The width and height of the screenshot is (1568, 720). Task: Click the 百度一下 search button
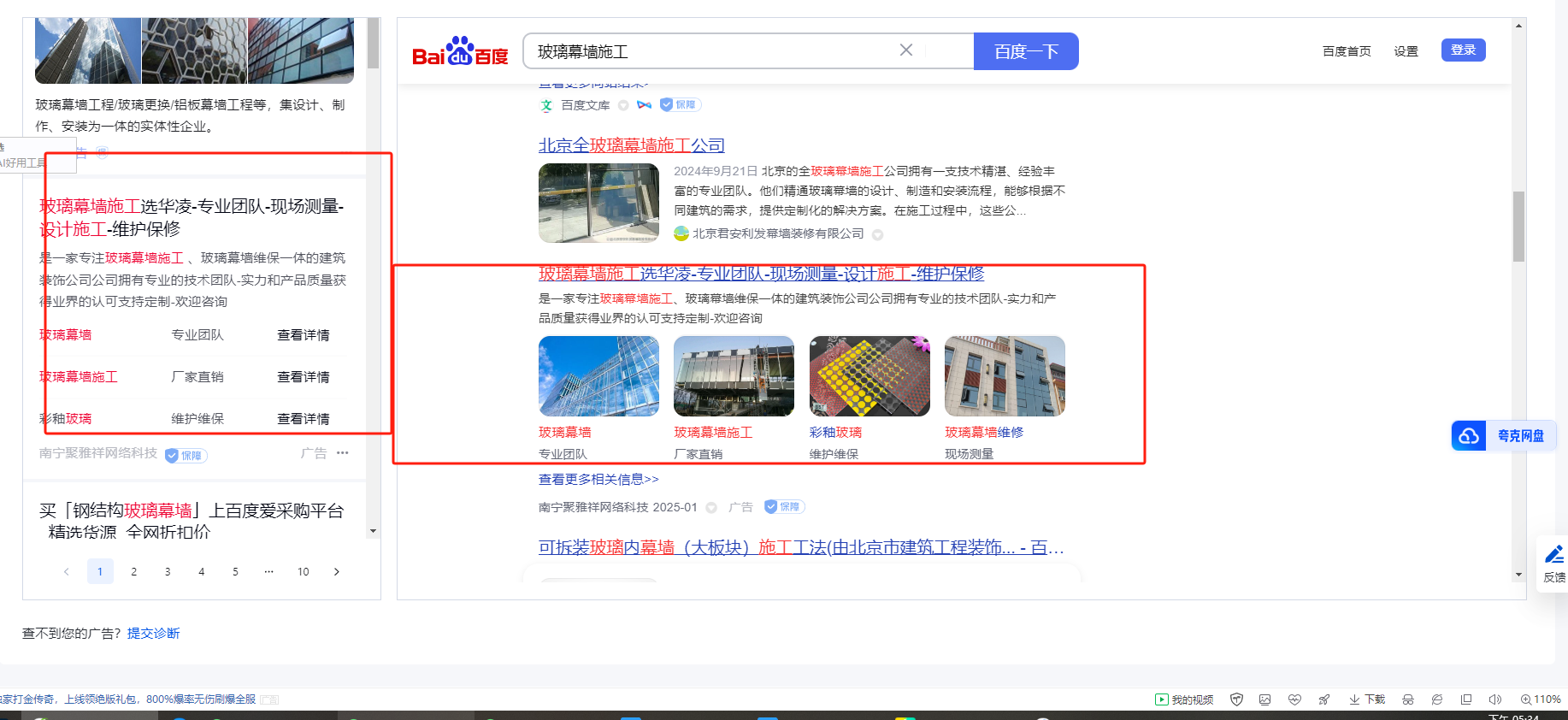1026,51
